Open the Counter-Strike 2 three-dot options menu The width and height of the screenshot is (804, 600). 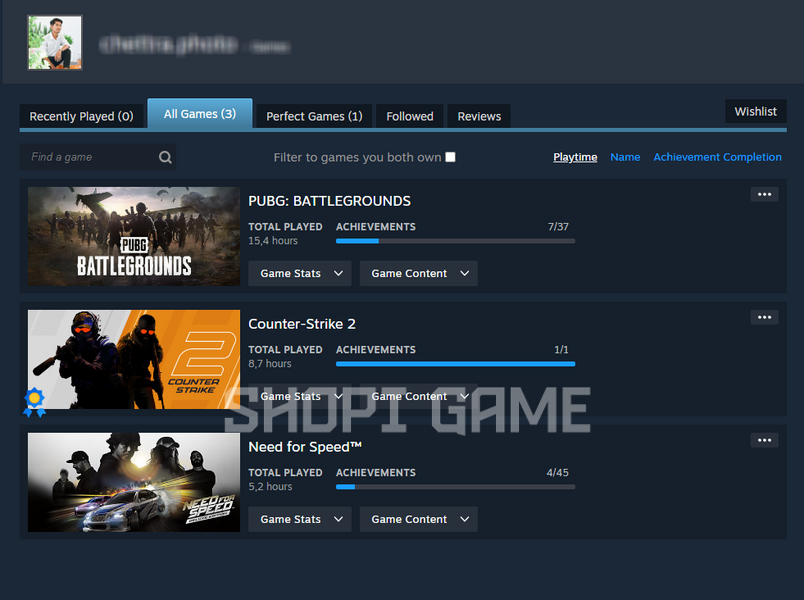pyautogui.click(x=765, y=317)
